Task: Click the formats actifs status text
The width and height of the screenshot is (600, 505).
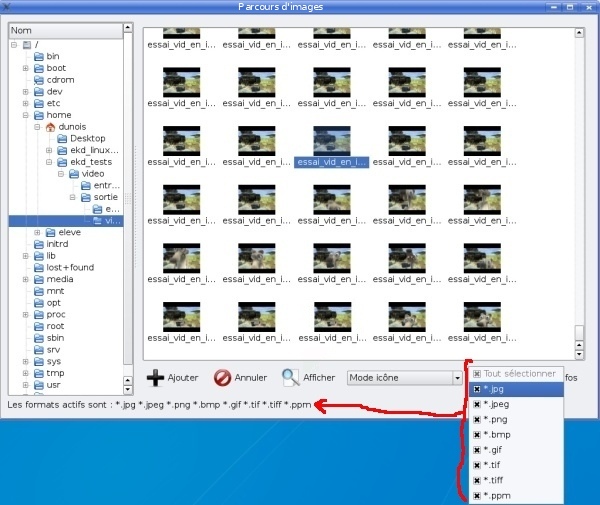Action: pyautogui.click(x=159, y=405)
